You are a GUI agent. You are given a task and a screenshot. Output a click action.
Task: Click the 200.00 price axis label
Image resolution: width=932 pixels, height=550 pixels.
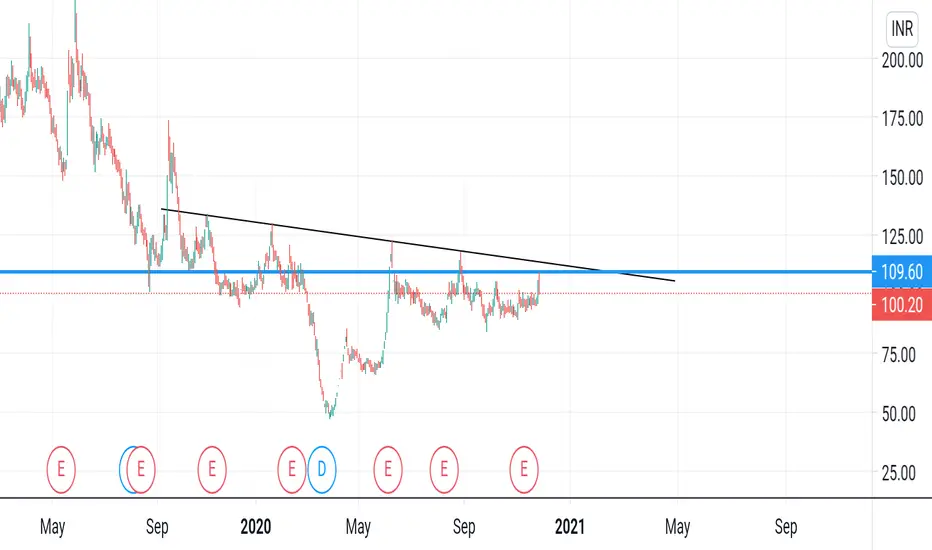[902, 60]
